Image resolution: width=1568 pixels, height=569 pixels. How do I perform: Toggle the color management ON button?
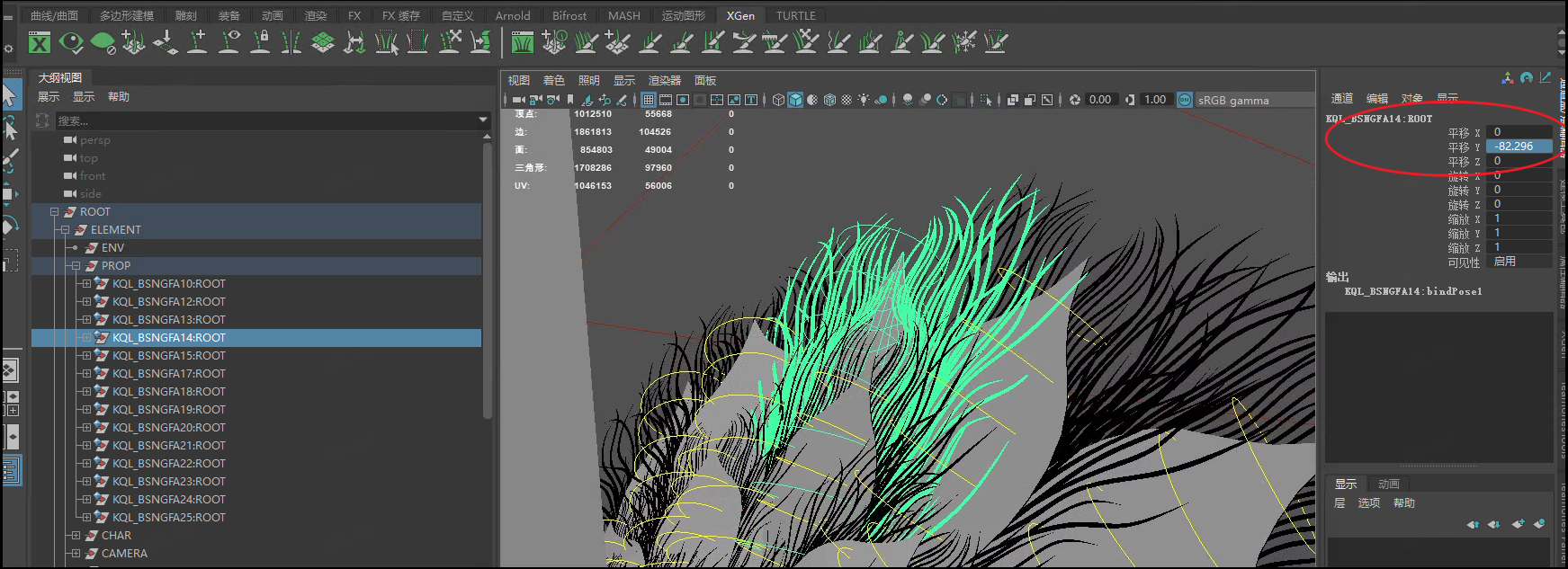click(1185, 100)
